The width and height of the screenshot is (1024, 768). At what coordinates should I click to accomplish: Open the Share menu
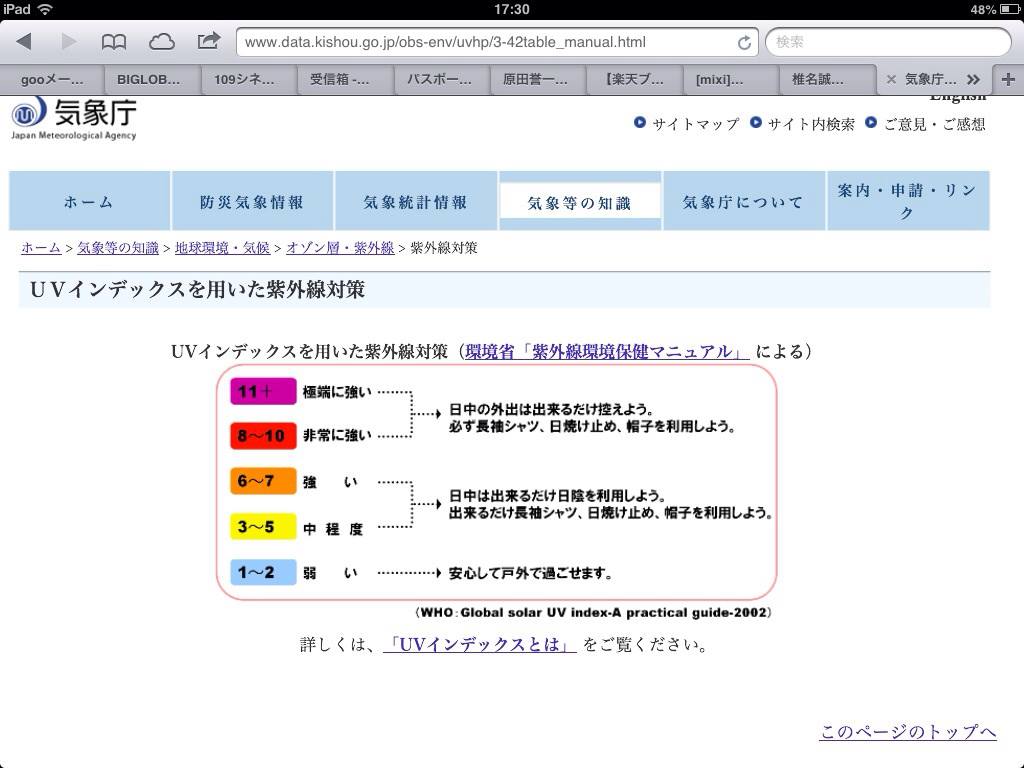208,41
